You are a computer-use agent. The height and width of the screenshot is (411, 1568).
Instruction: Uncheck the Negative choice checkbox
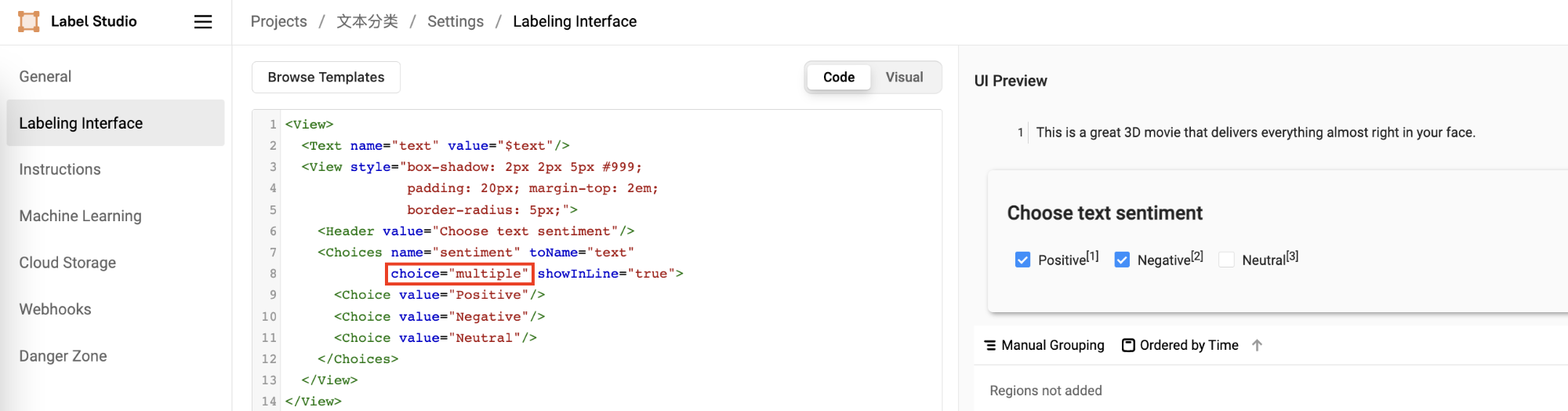[x=1122, y=260]
